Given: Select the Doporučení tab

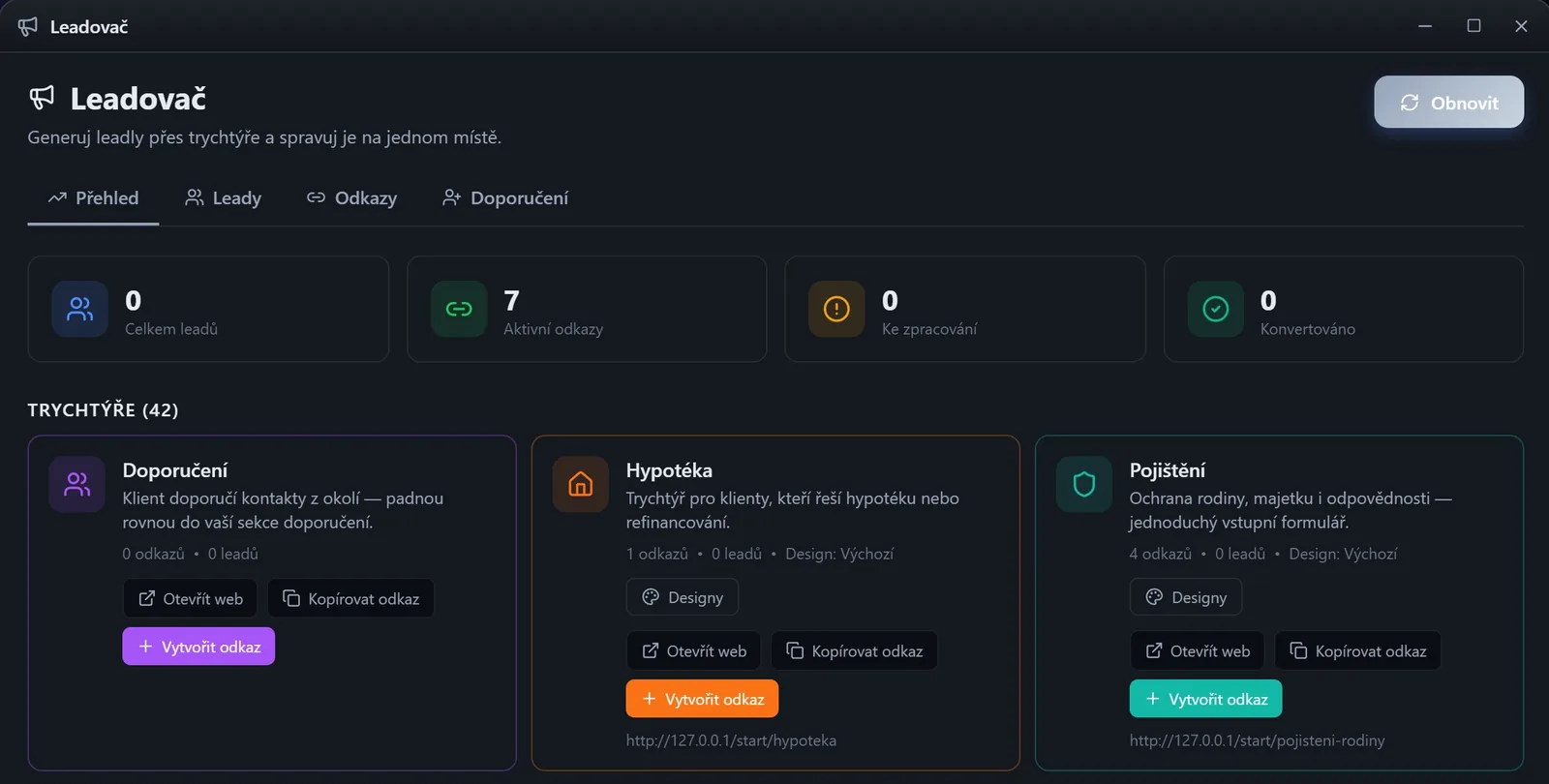Looking at the screenshot, I should click(x=504, y=198).
